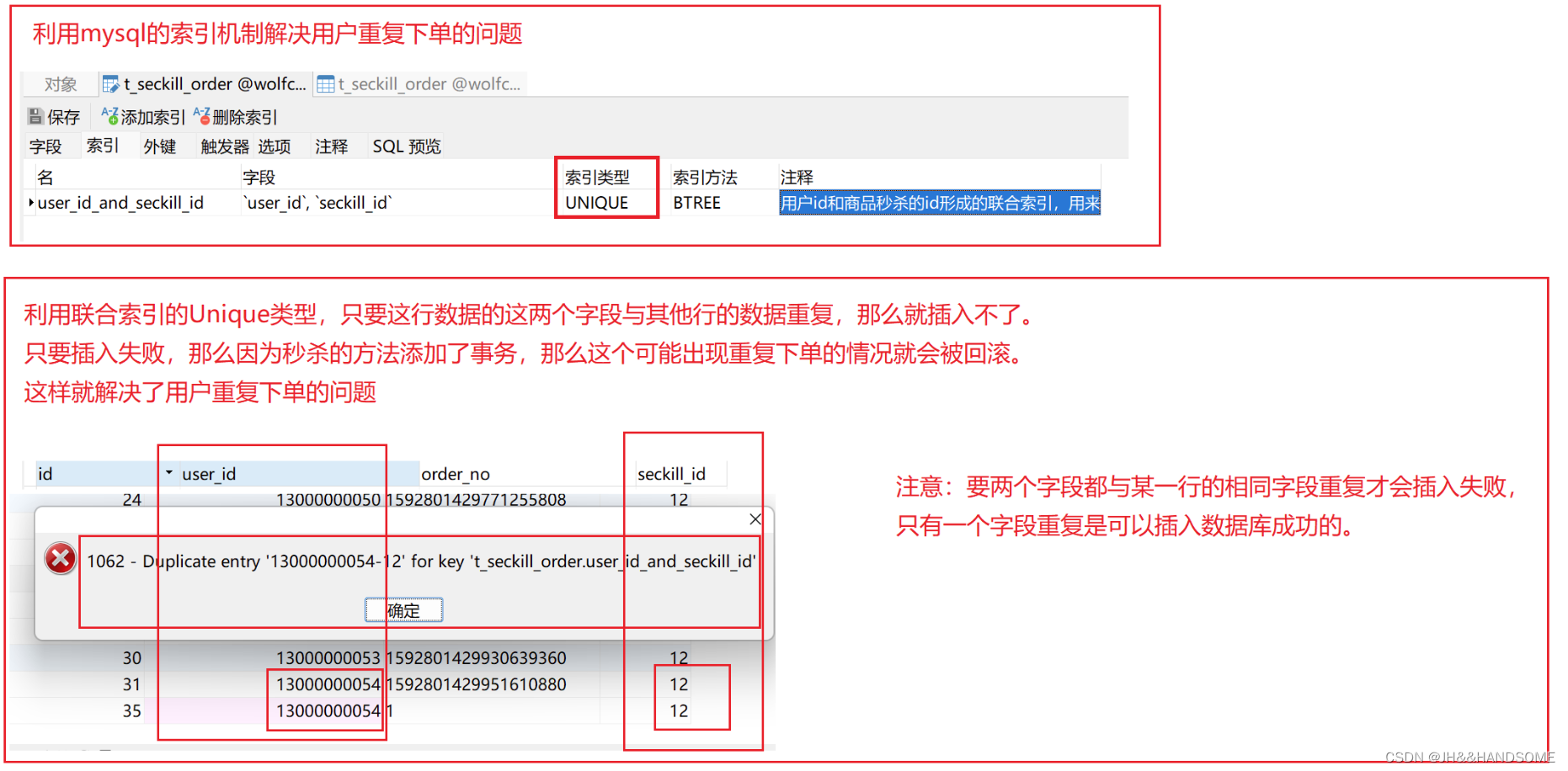Screen dimensions: 1568x771
Task: Close the 1062 error dialog with X
Action: coord(755,519)
